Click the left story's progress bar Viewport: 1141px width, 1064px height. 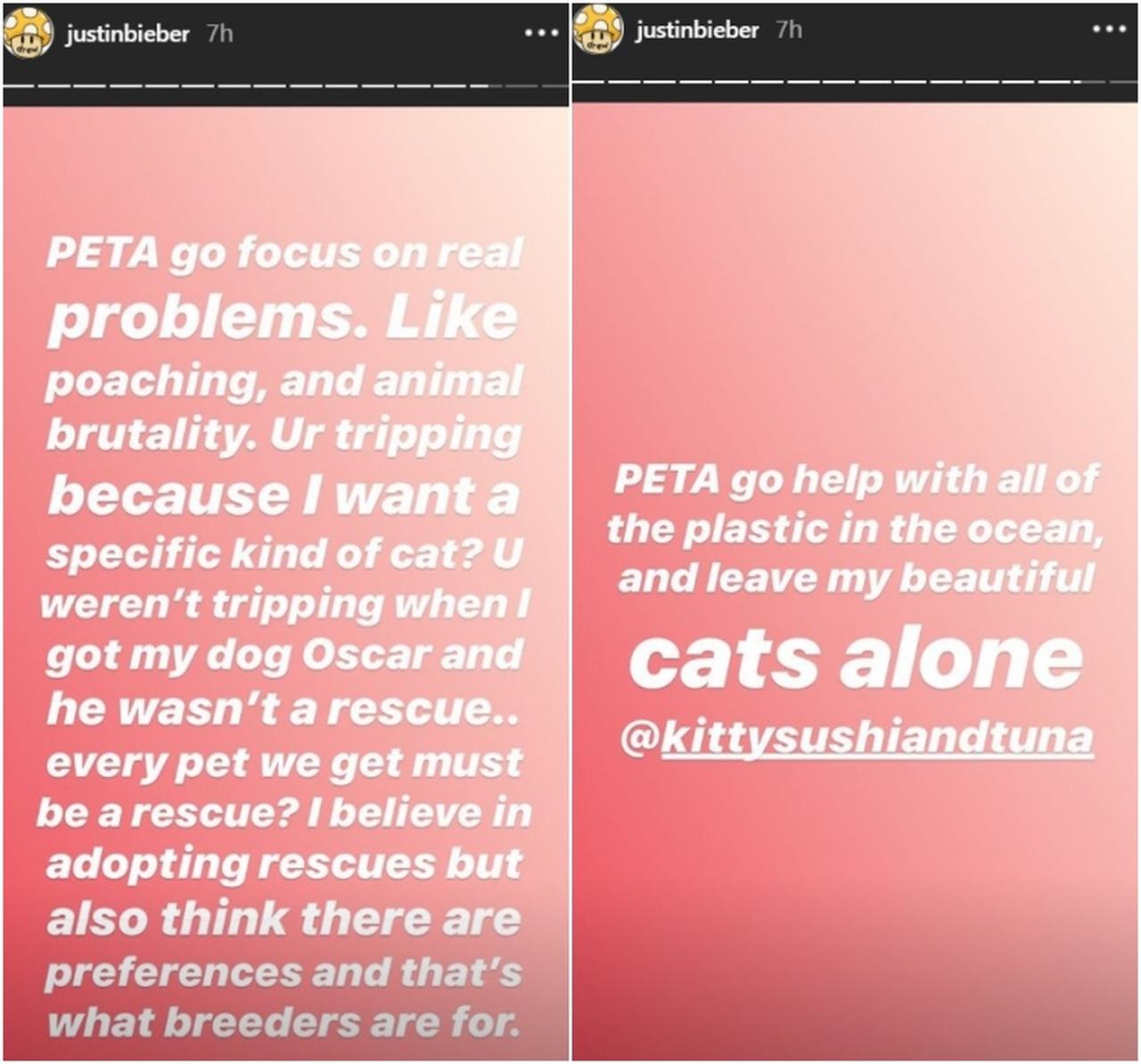(285, 86)
